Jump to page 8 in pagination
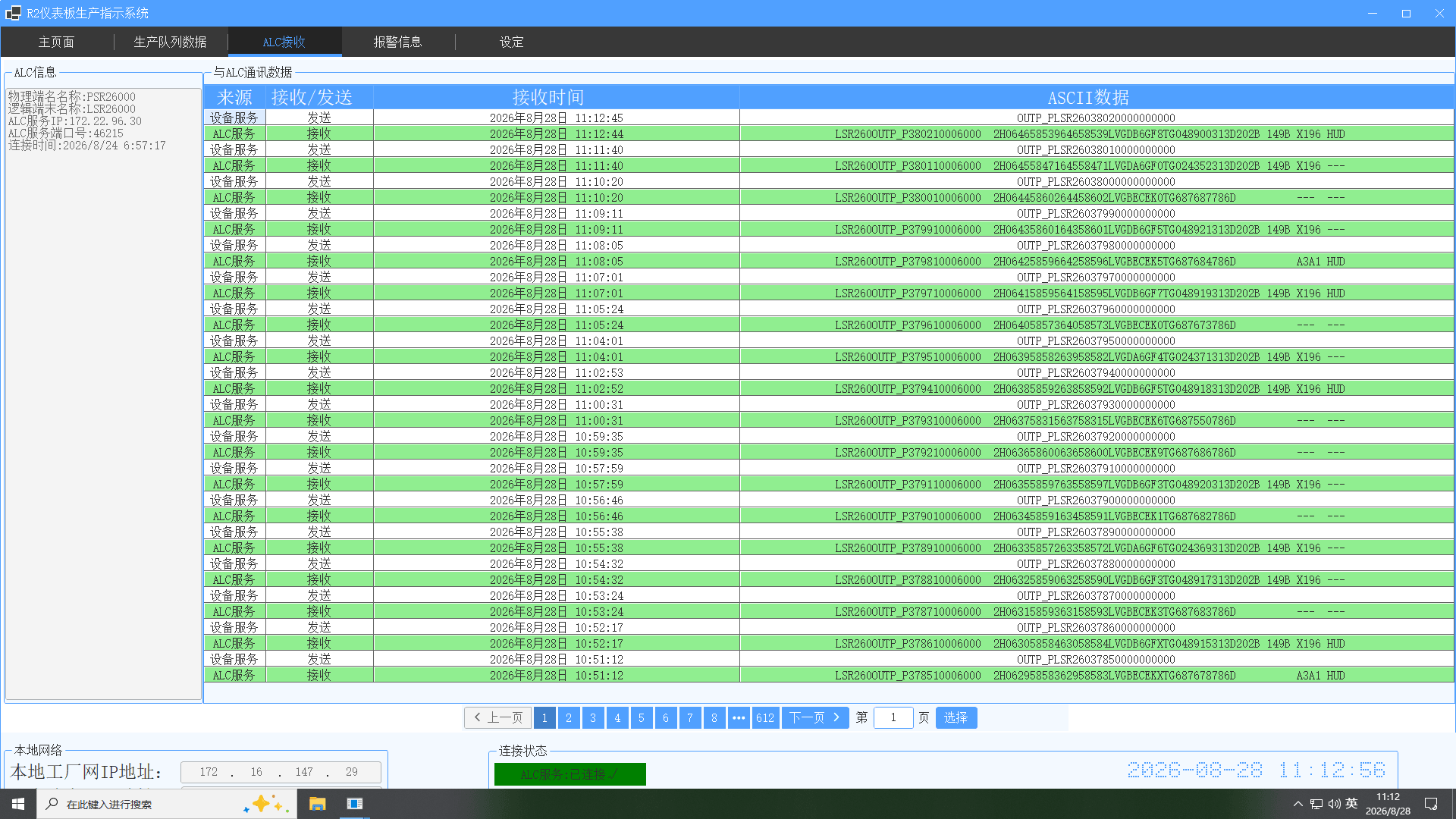Viewport: 1456px width, 819px height. pos(714,717)
